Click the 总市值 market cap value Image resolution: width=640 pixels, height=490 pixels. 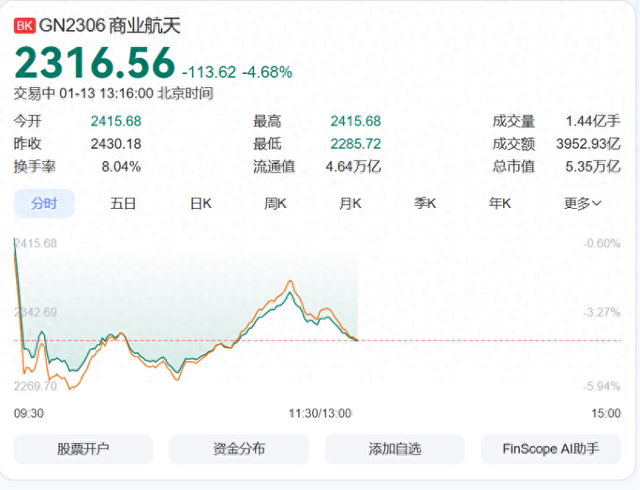[x=596, y=166]
